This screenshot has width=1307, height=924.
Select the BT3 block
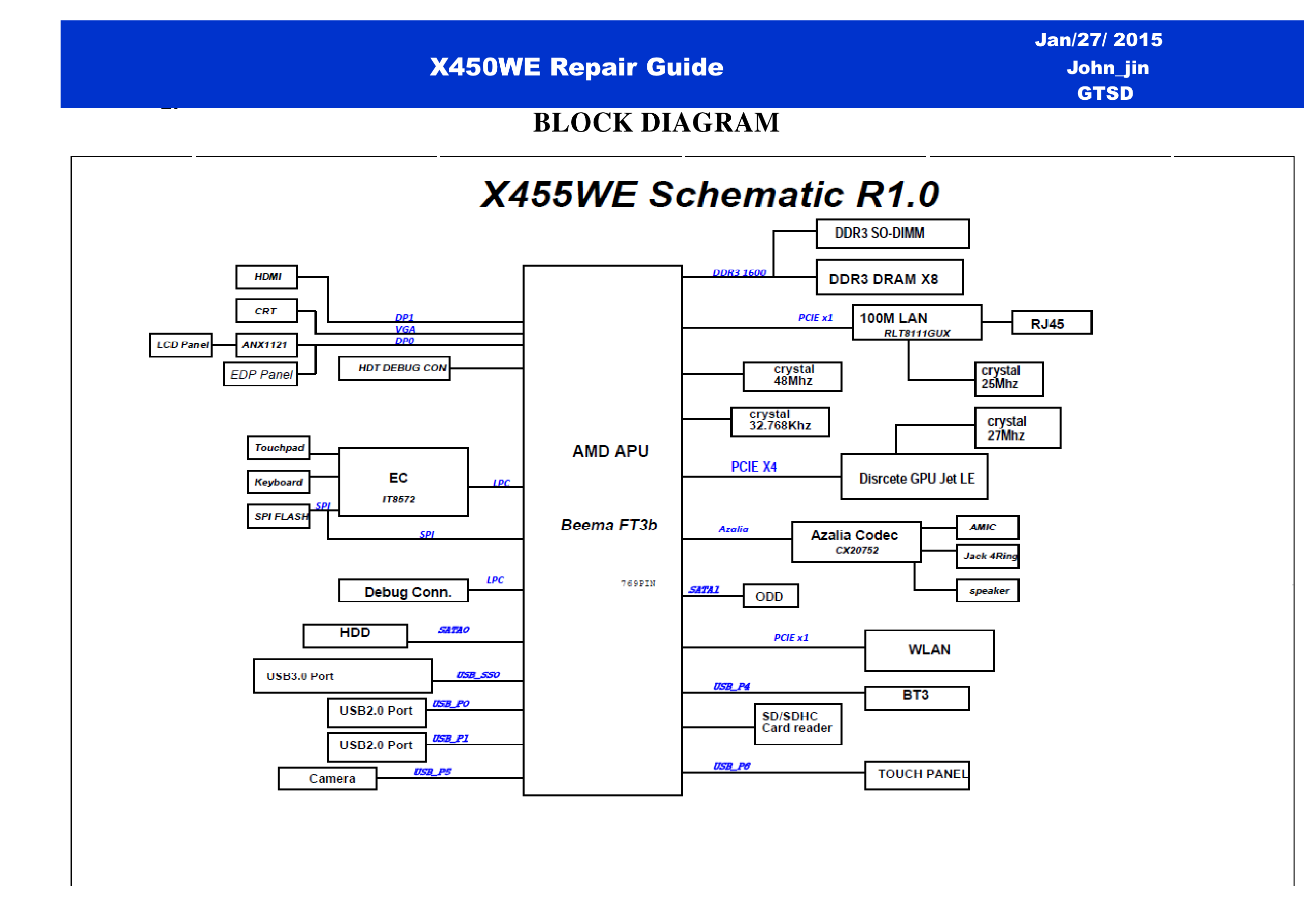pos(917,699)
